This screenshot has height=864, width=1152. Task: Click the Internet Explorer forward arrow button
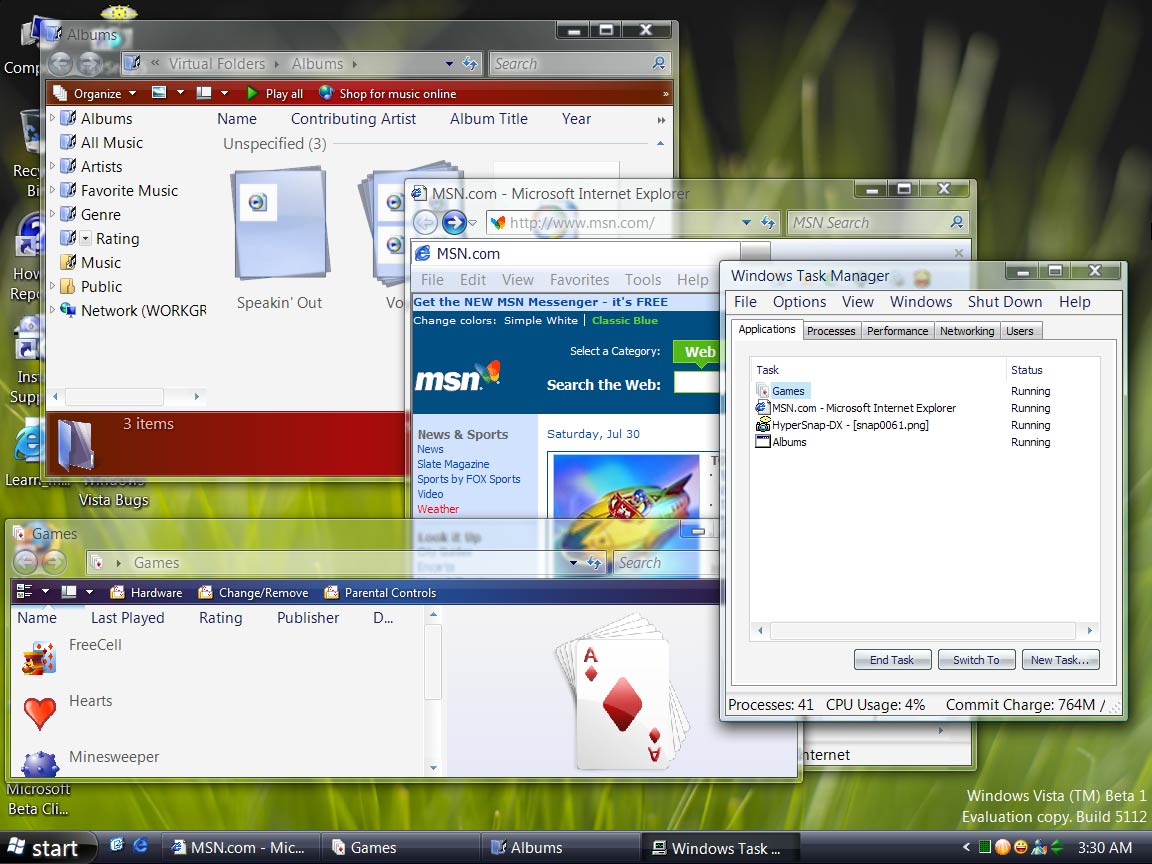(454, 222)
